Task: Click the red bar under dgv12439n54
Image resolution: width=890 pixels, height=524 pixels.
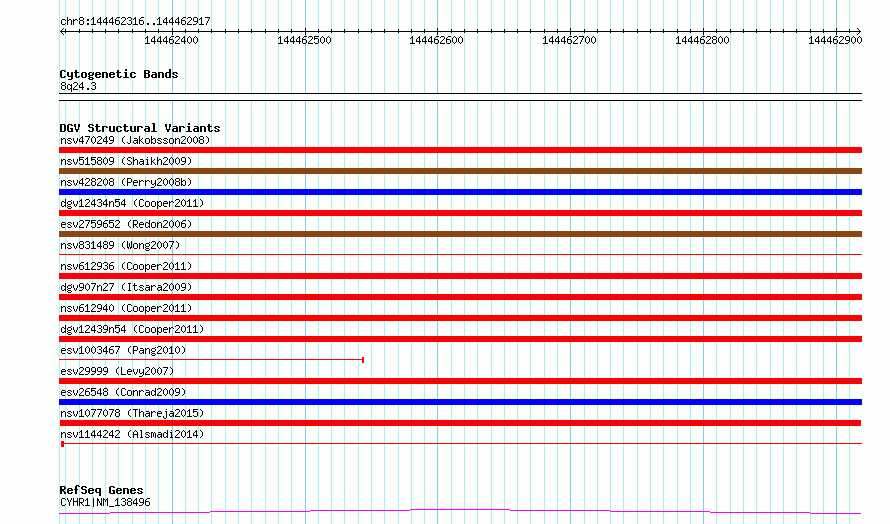Action: 460,339
